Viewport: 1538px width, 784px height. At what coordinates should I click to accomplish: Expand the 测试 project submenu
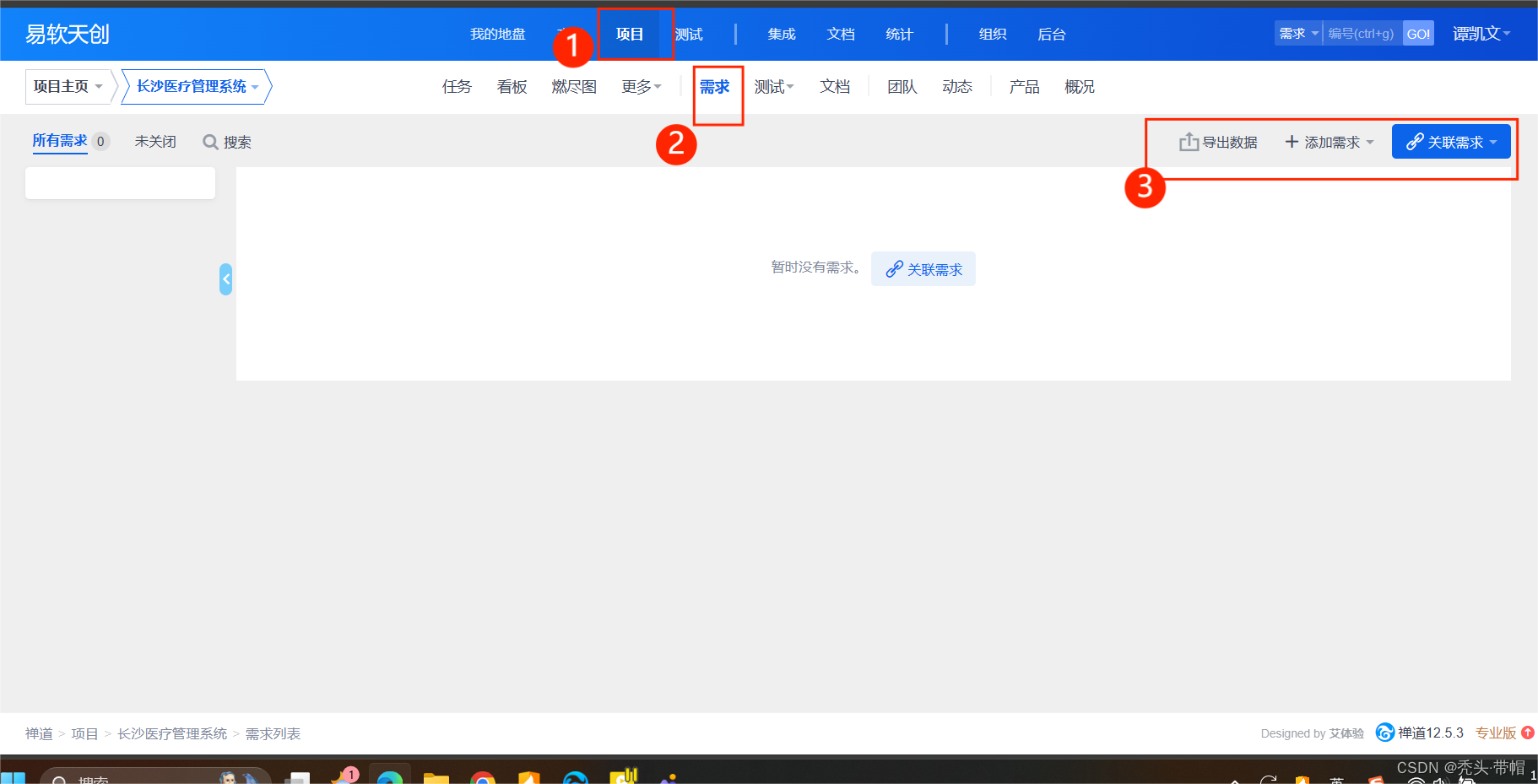point(774,87)
